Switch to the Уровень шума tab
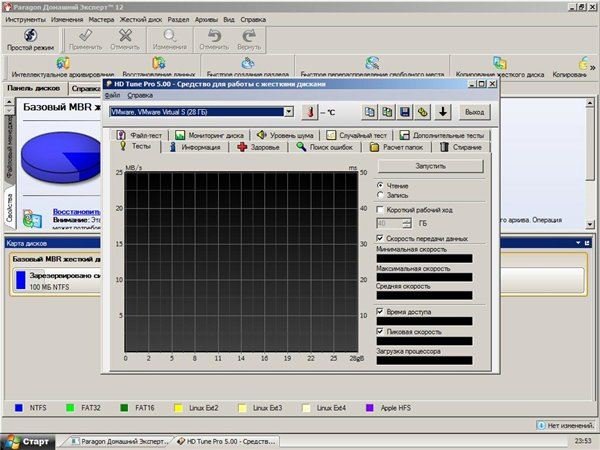600x450 pixels. click(285, 135)
